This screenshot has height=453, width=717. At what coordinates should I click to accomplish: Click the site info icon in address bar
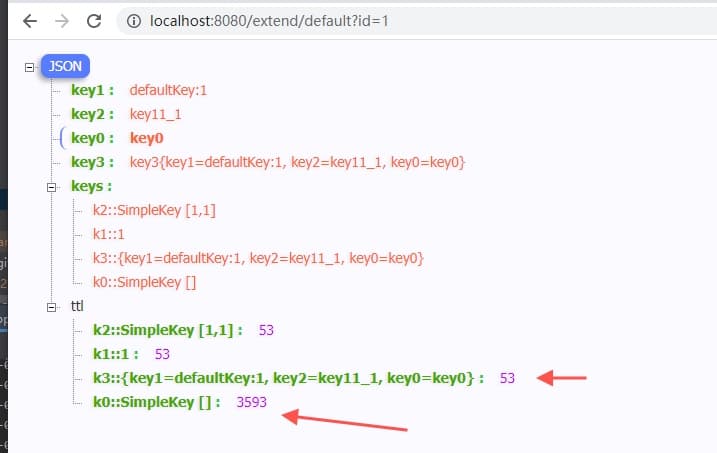(135, 20)
